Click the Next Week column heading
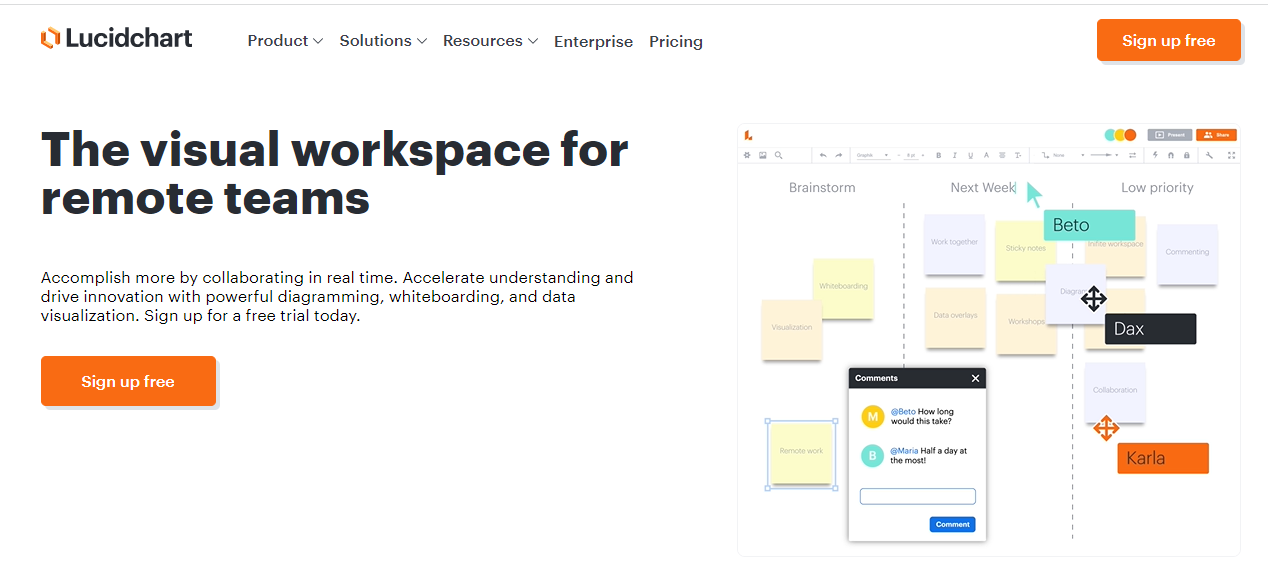Viewport: 1268px width, 575px height. click(982, 187)
